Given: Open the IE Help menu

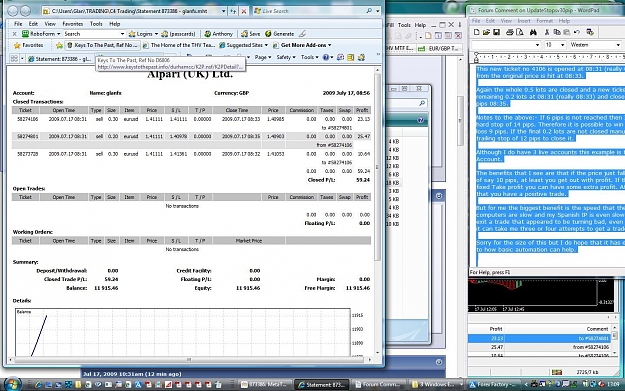Looking at the screenshot, I should 114,24.
